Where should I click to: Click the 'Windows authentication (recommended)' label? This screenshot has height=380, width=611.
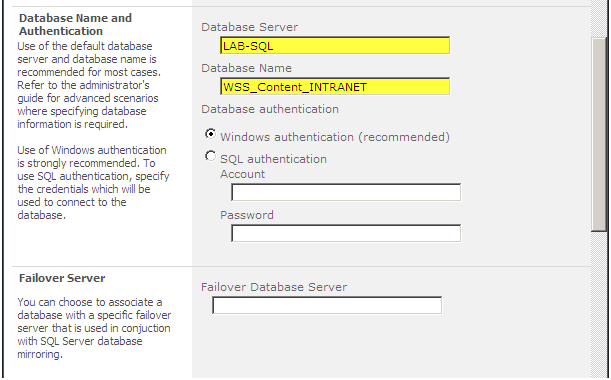[x=335, y=137]
